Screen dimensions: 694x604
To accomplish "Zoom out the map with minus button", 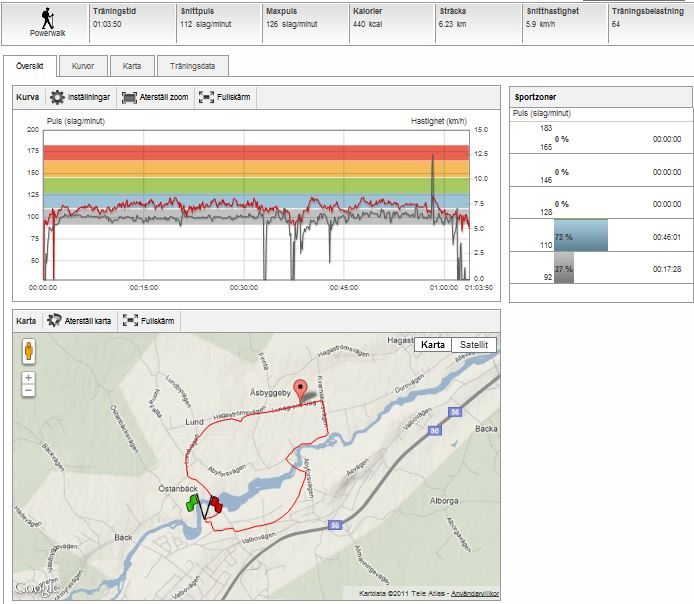I will click(28, 391).
